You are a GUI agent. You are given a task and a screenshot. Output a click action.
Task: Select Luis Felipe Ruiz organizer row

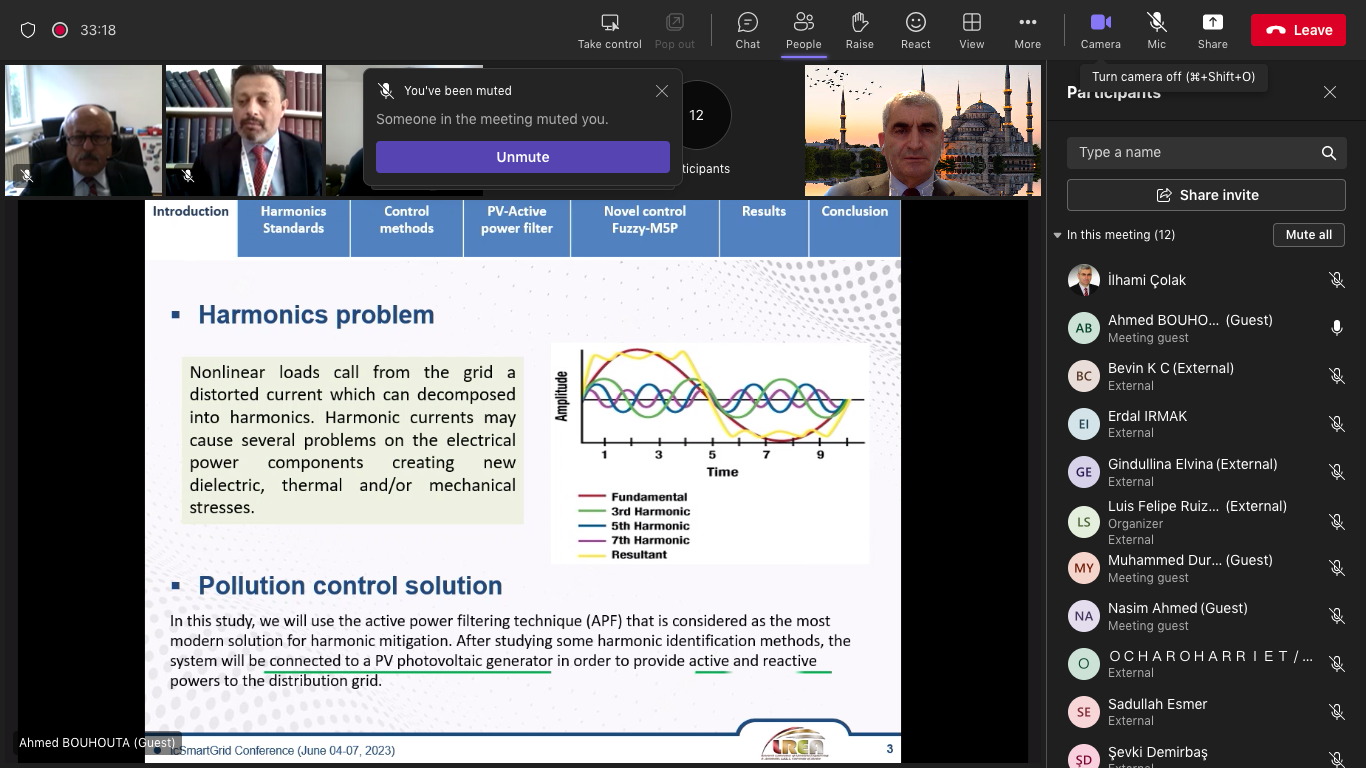point(1206,522)
